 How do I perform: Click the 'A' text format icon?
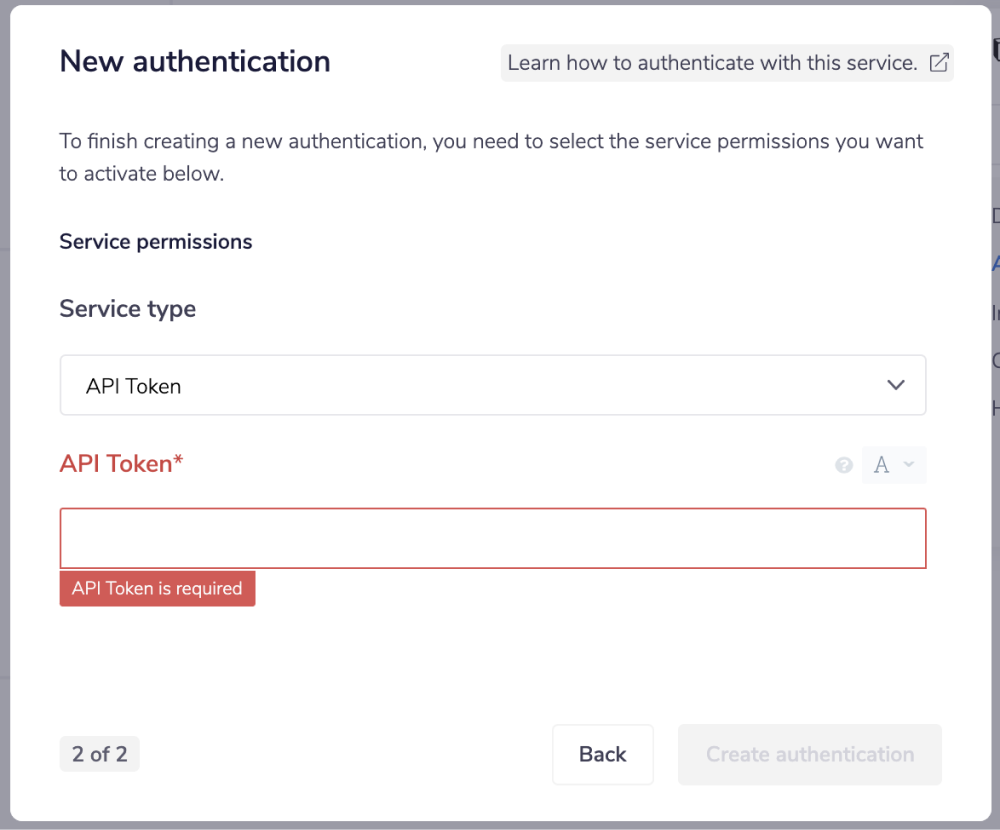(x=881, y=465)
